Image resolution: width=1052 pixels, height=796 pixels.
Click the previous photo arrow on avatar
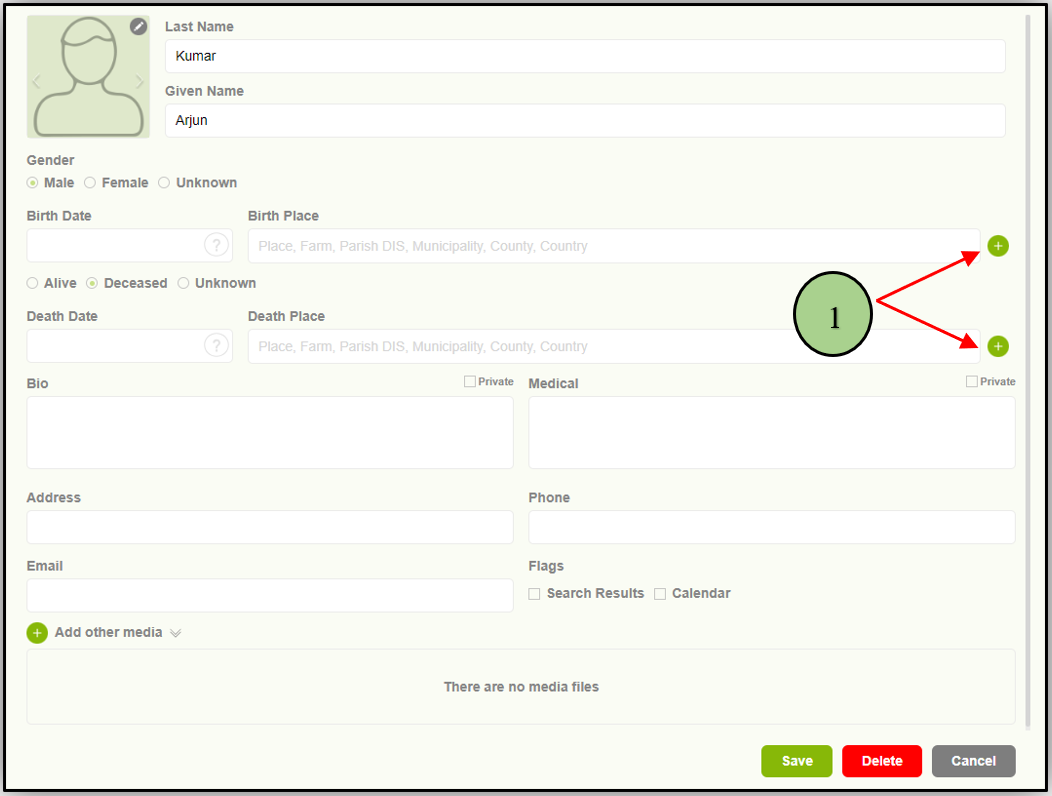click(x=37, y=82)
